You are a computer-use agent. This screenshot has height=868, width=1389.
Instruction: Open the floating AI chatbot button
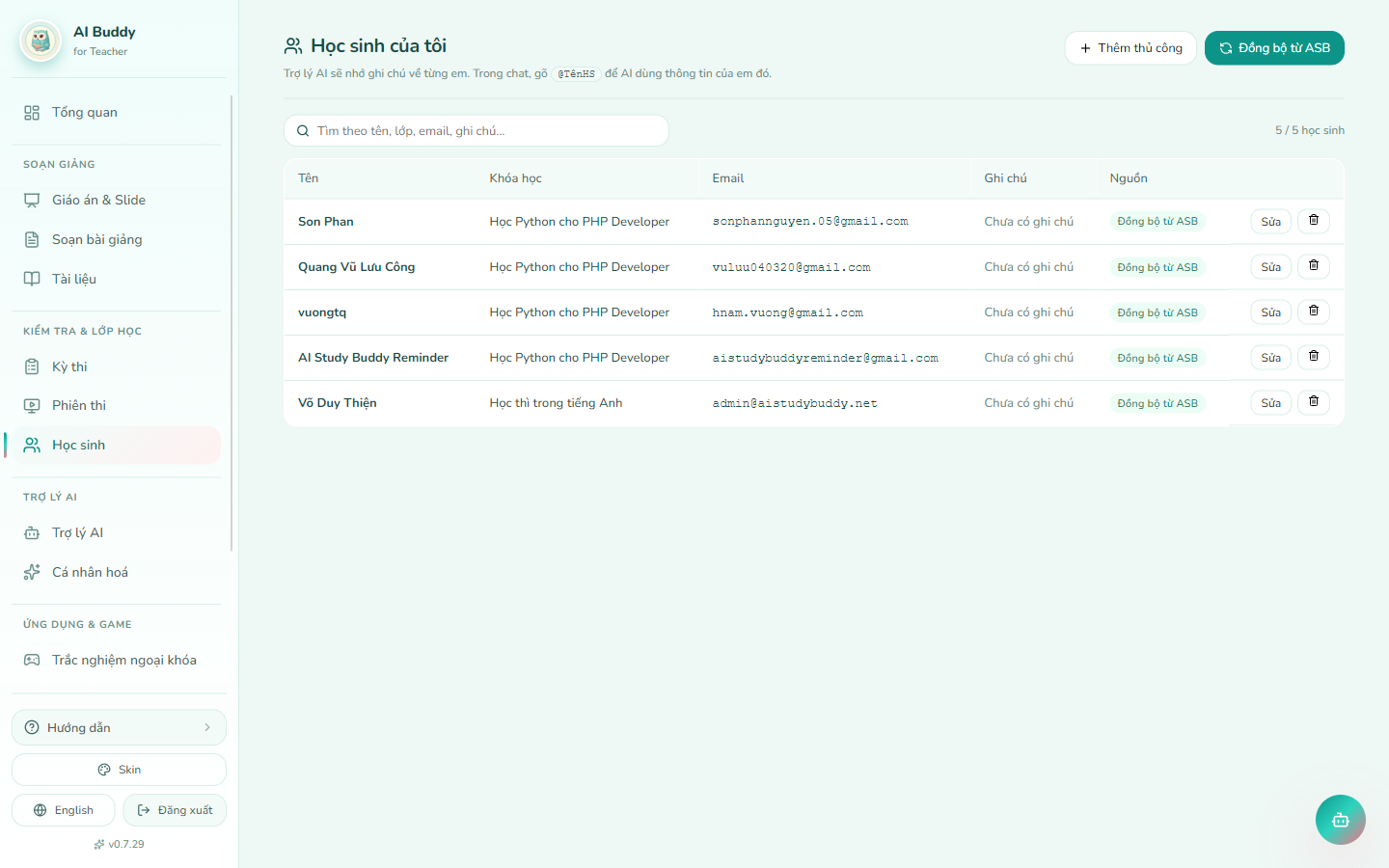pos(1341,820)
